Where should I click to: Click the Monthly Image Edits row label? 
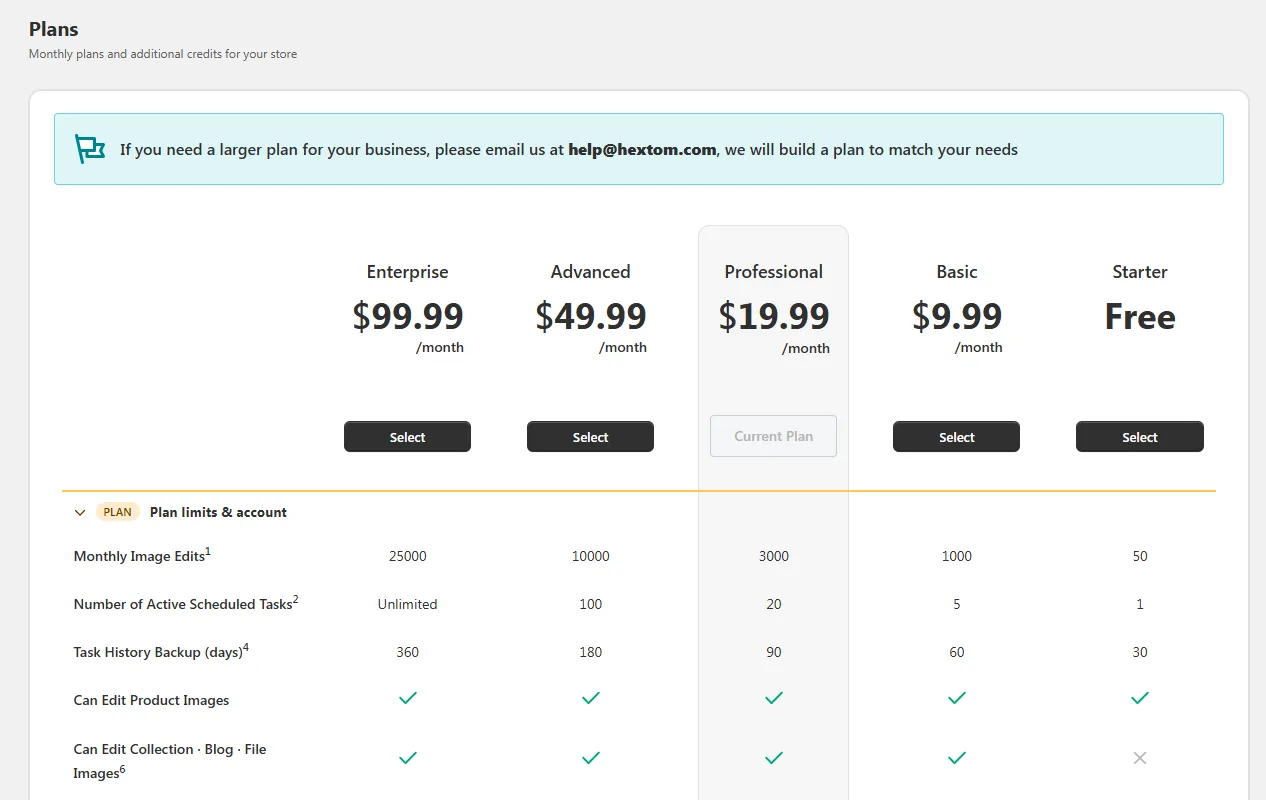pos(142,555)
